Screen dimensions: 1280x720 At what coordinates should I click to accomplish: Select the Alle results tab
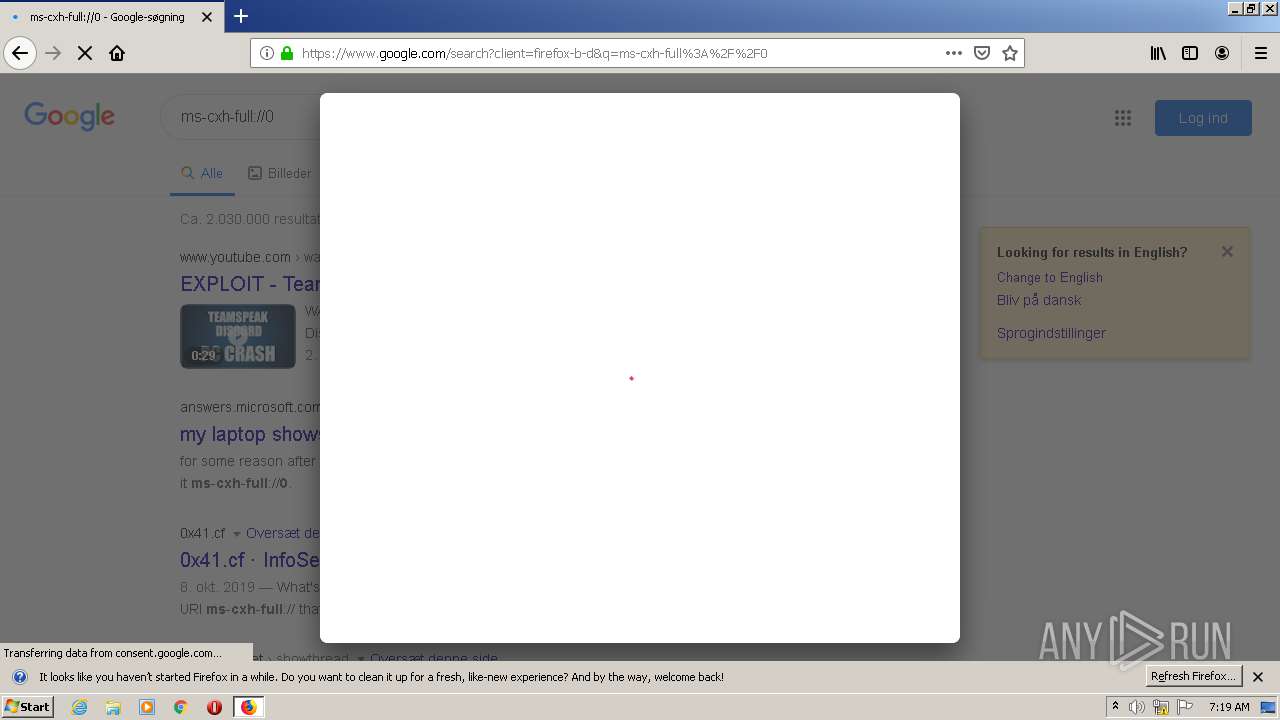[202, 173]
